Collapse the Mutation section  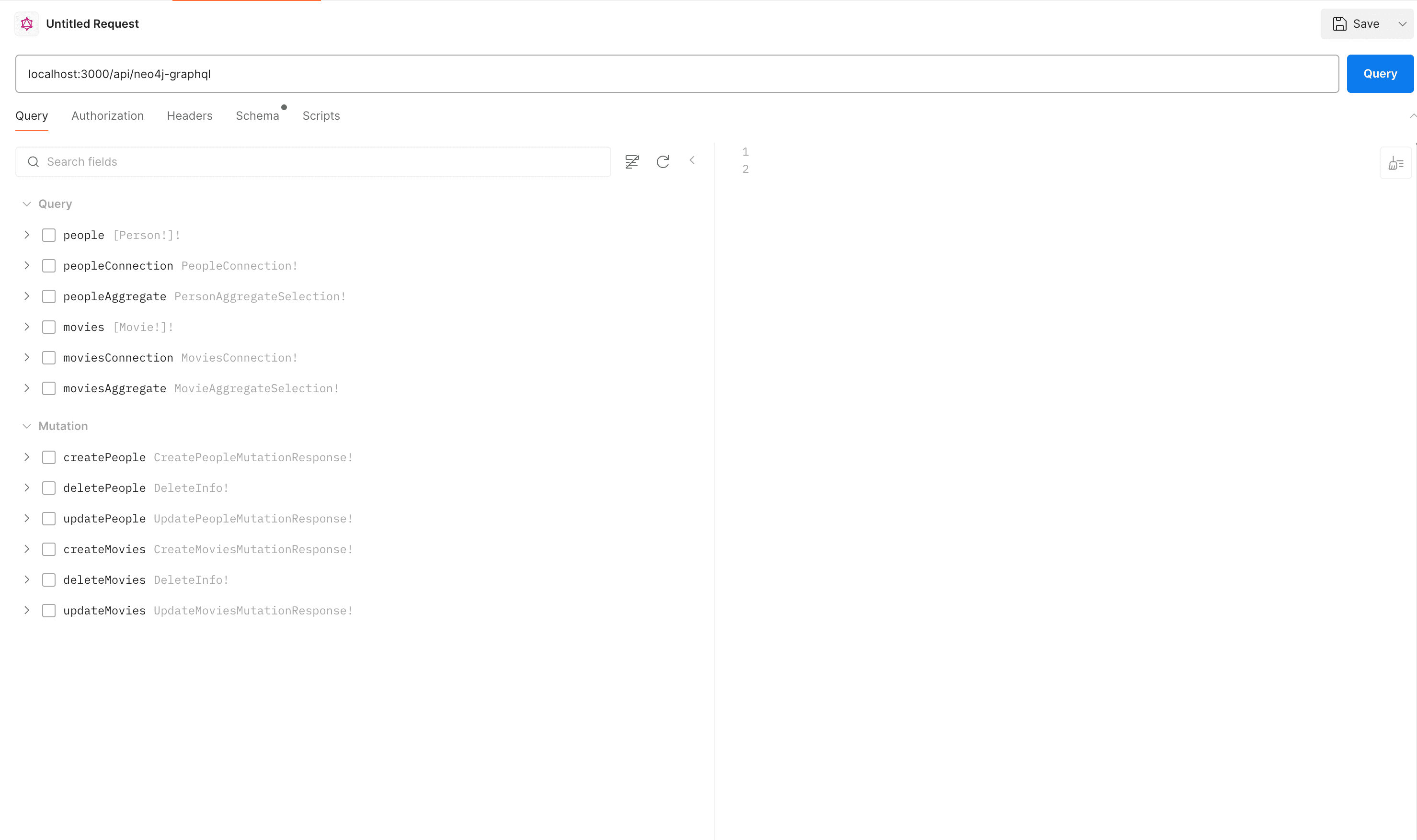(x=27, y=426)
